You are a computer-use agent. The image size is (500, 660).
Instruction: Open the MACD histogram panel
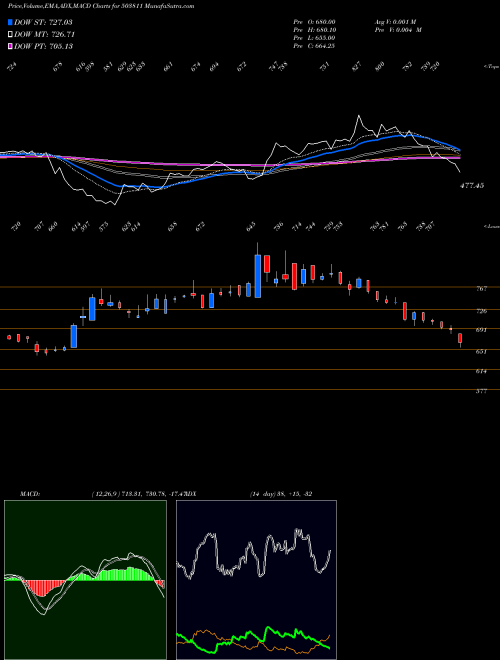point(85,580)
